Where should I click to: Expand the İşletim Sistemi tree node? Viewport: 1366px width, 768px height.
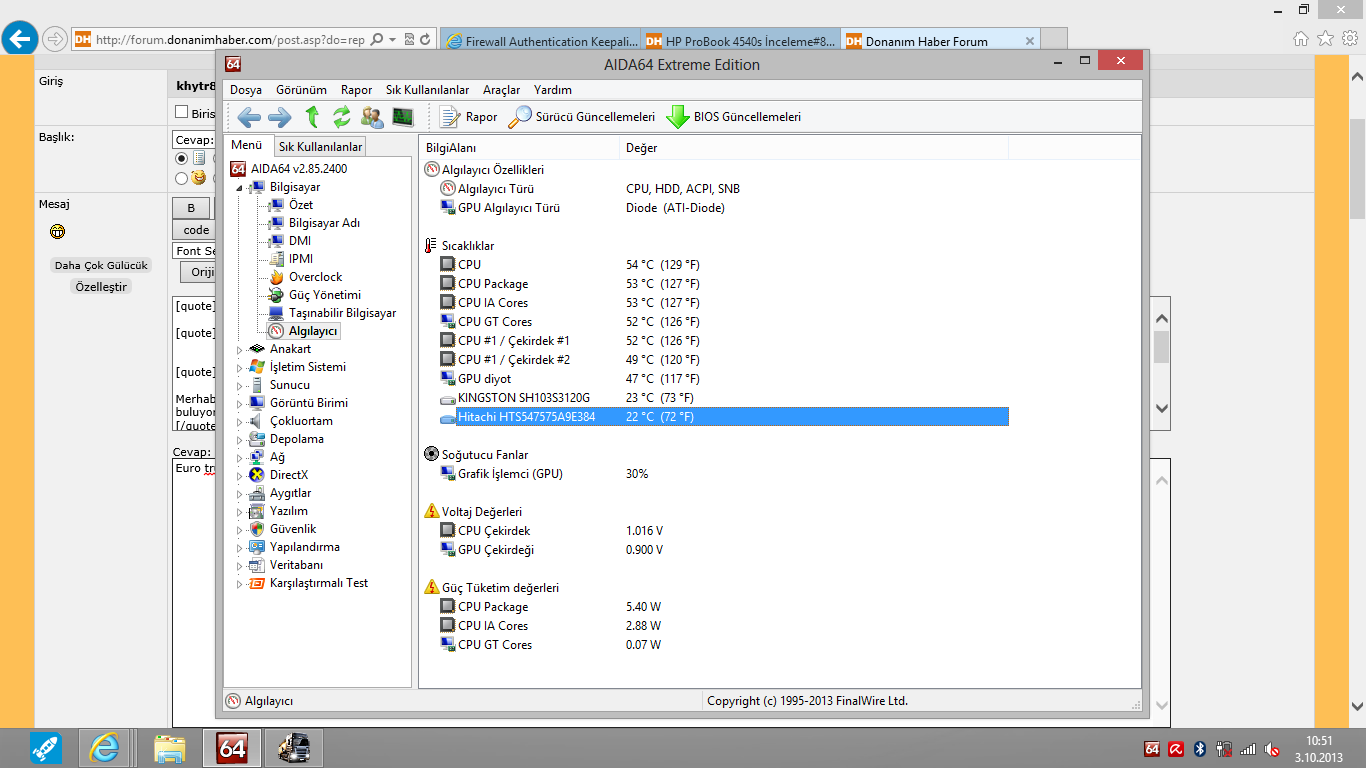(239, 368)
